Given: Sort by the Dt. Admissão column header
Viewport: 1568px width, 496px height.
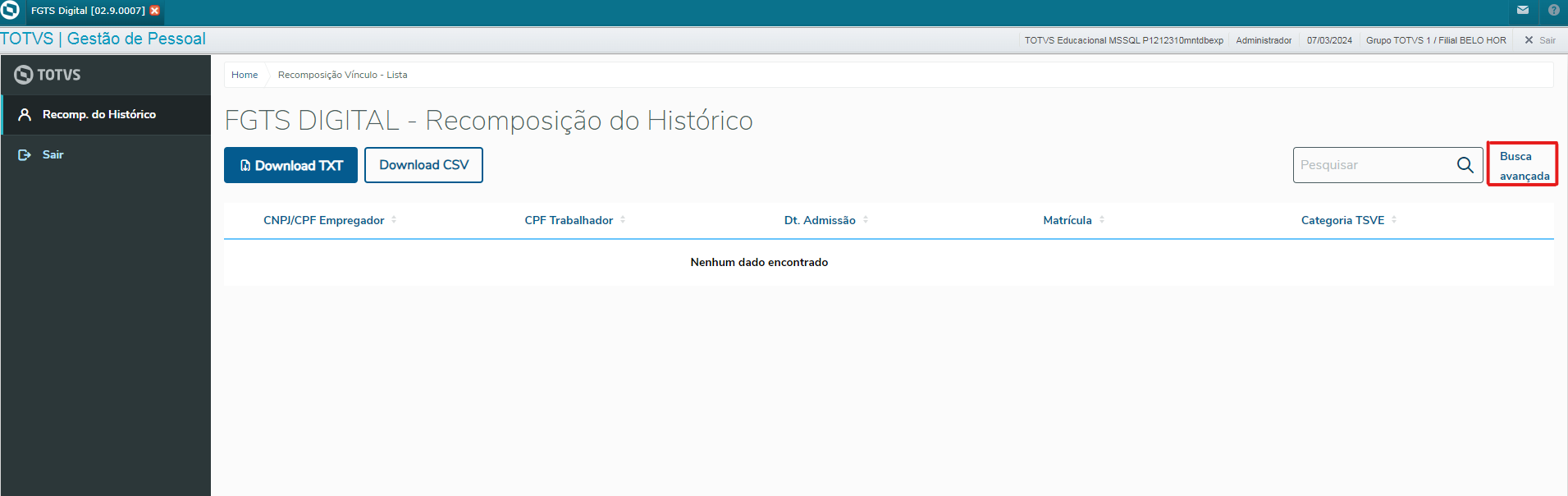Looking at the screenshot, I should click(x=820, y=220).
